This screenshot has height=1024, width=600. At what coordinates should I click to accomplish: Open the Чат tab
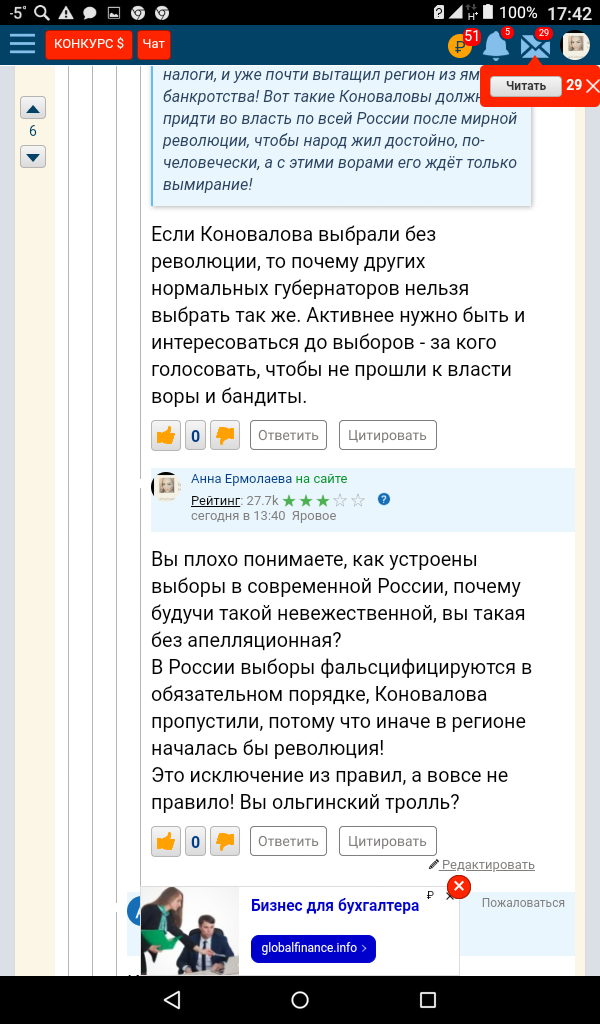tap(154, 45)
